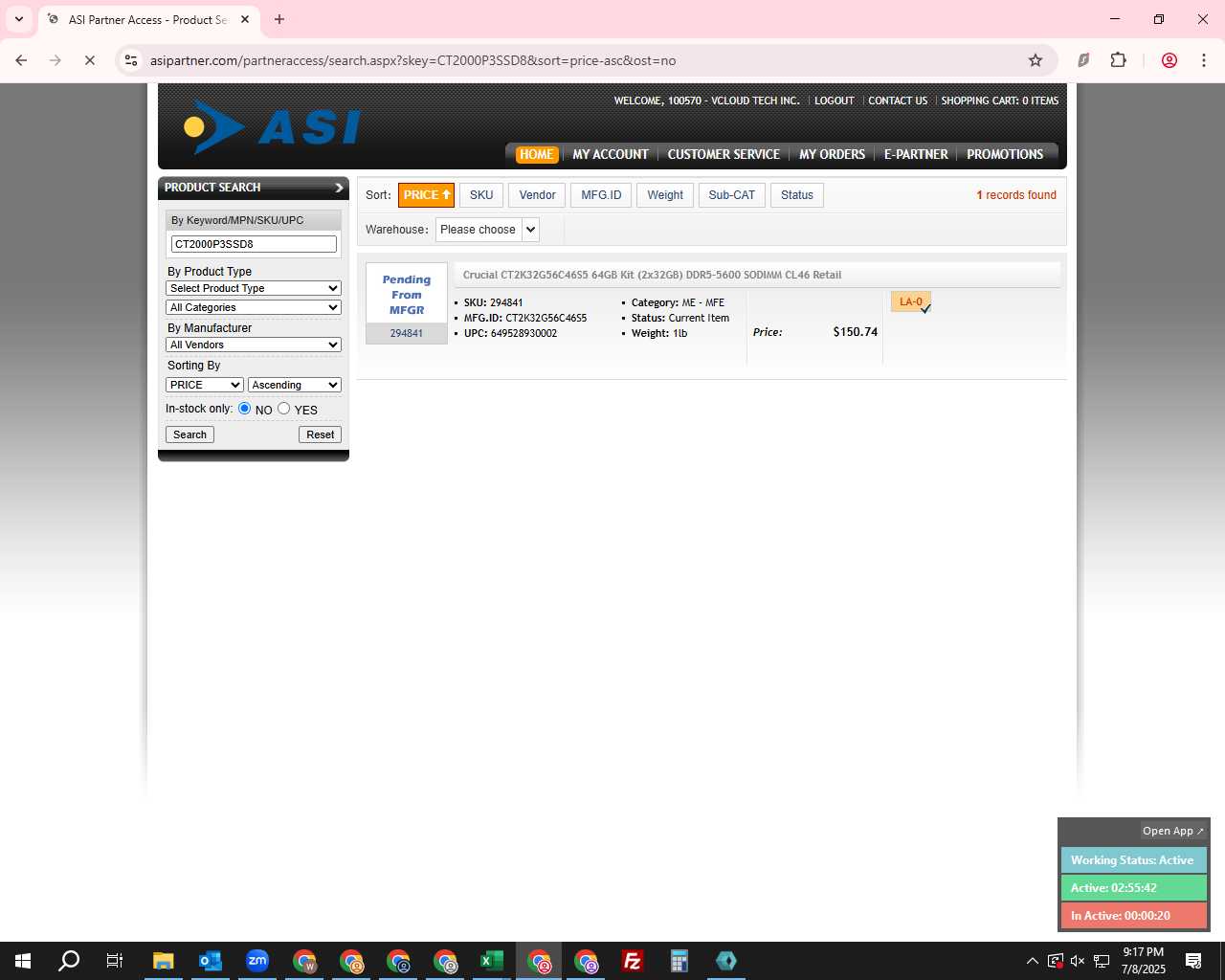This screenshot has width=1225, height=980.
Task: Click the Search button
Action: [x=189, y=434]
